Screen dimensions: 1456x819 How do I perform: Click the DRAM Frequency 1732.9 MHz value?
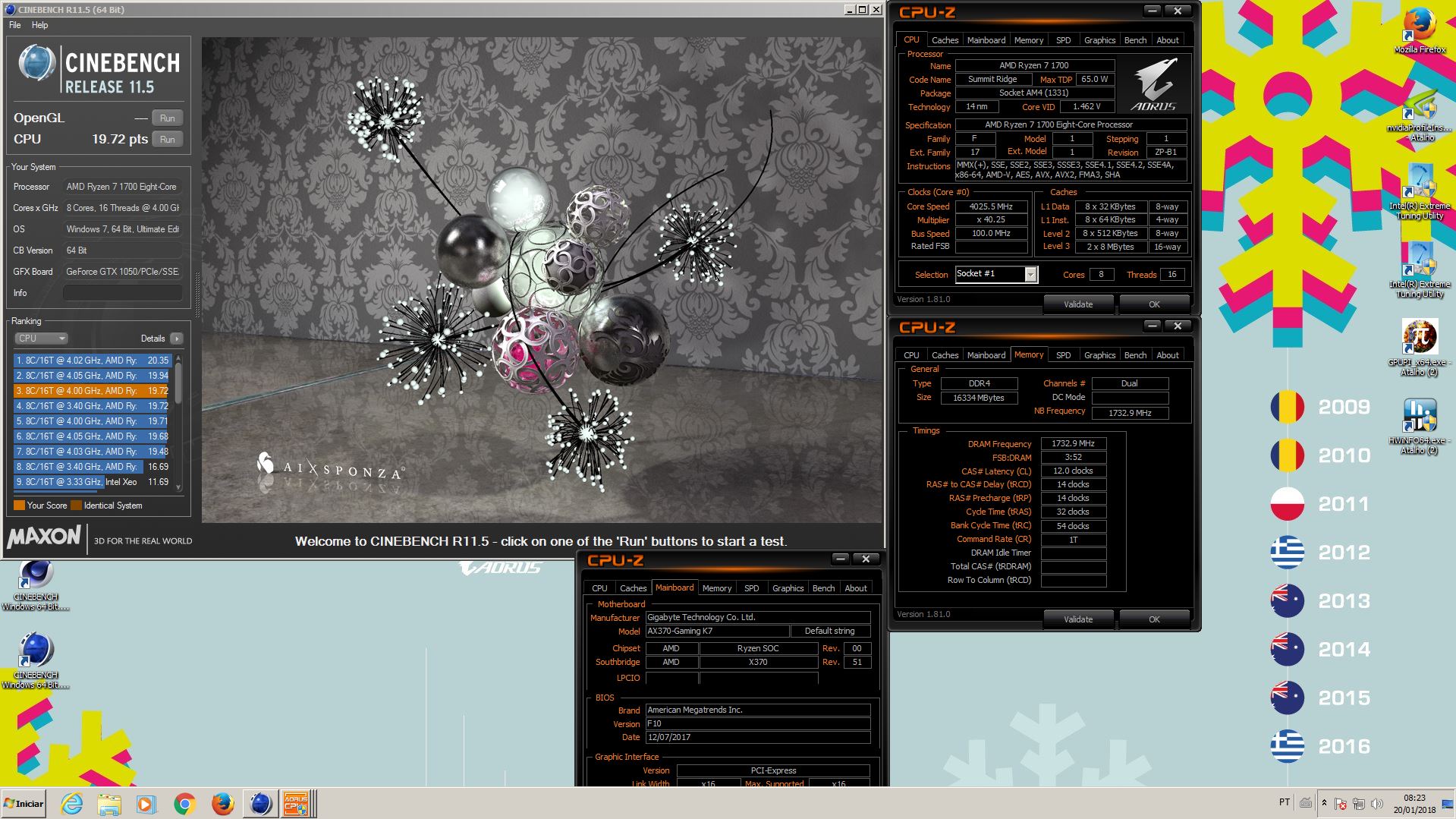1073,444
